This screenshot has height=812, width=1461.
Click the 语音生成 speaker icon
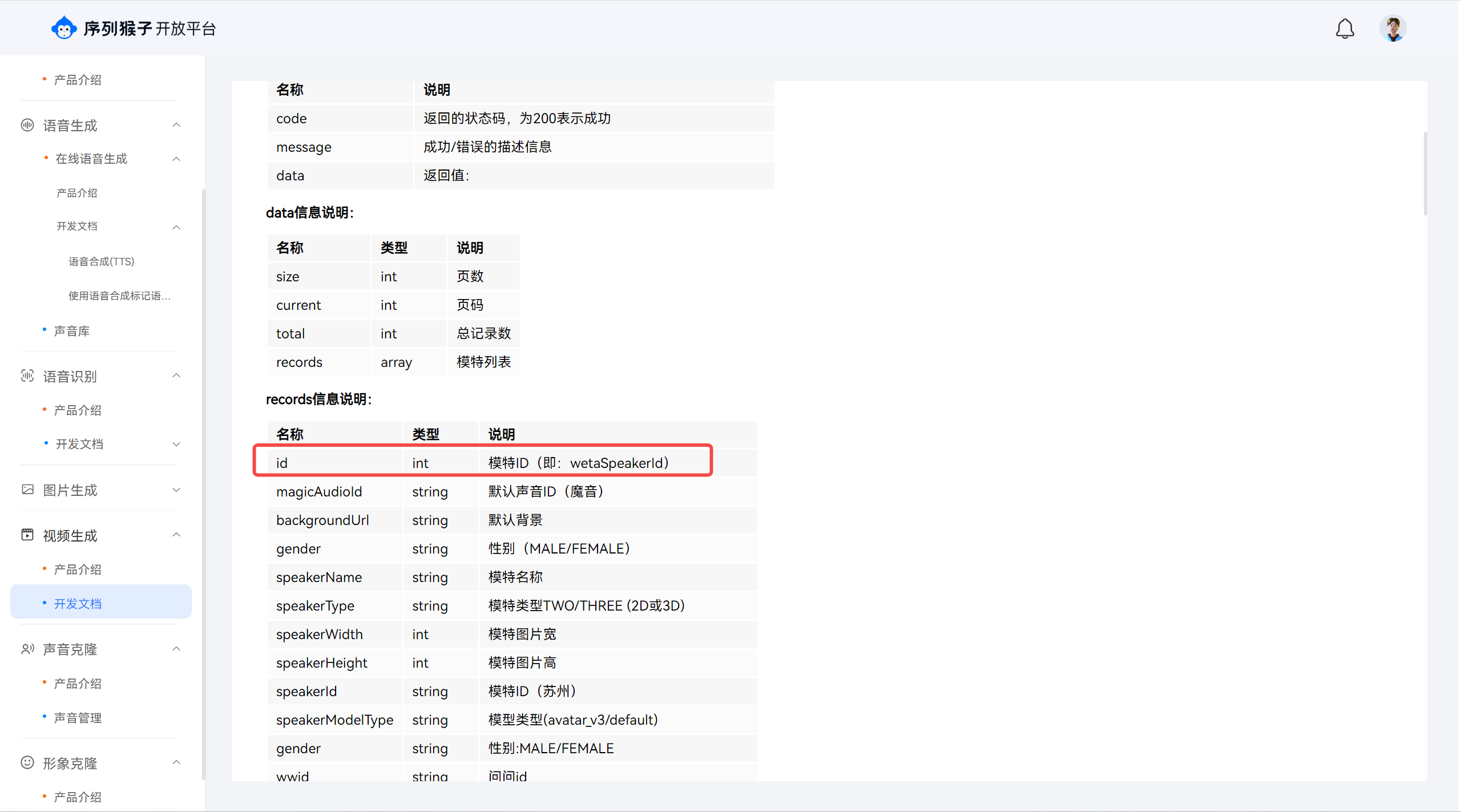tap(27, 125)
